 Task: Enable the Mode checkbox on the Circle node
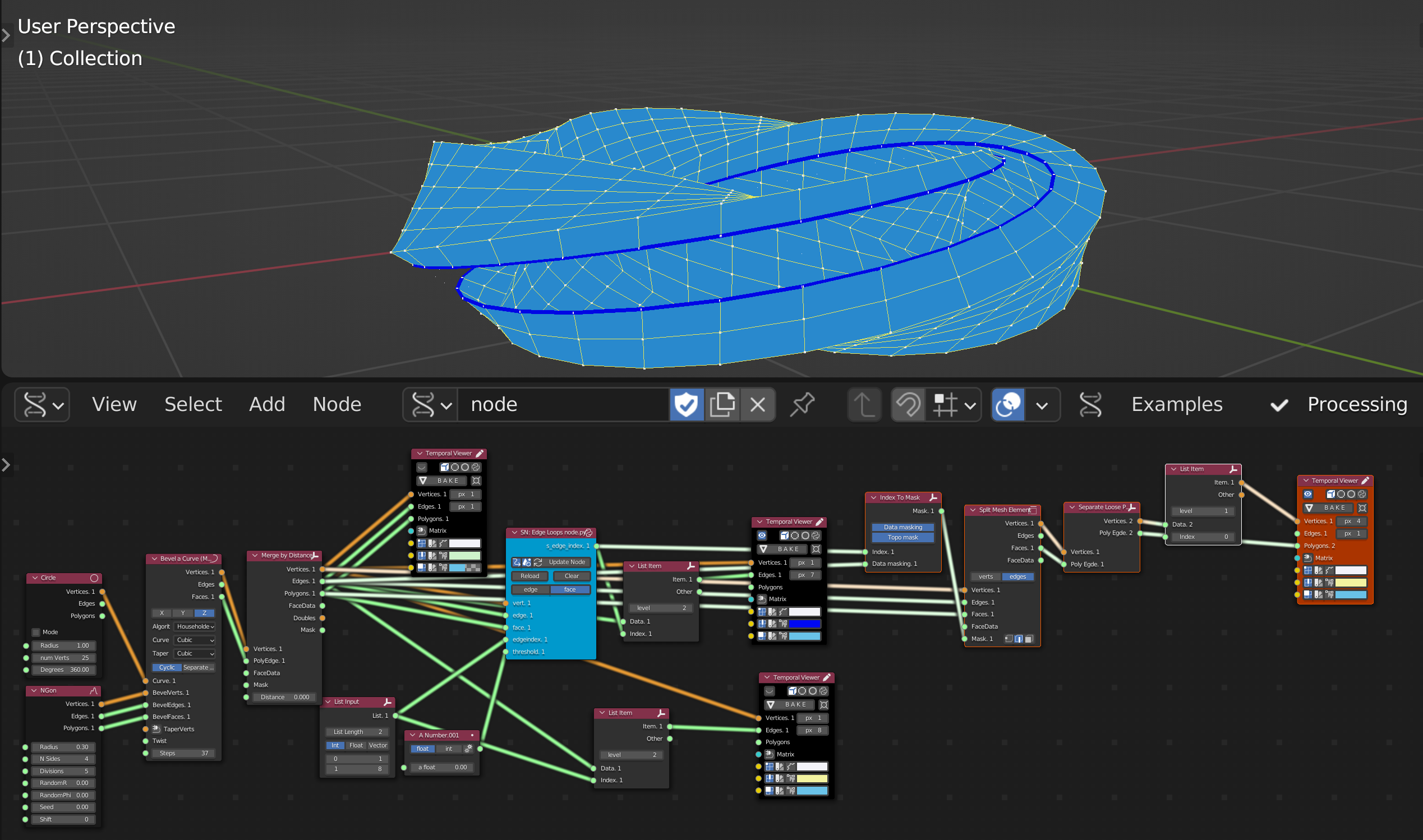(x=36, y=632)
